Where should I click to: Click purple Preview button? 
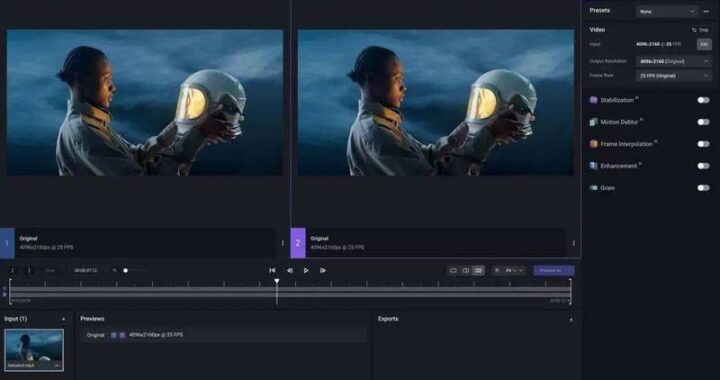[x=553, y=271]
